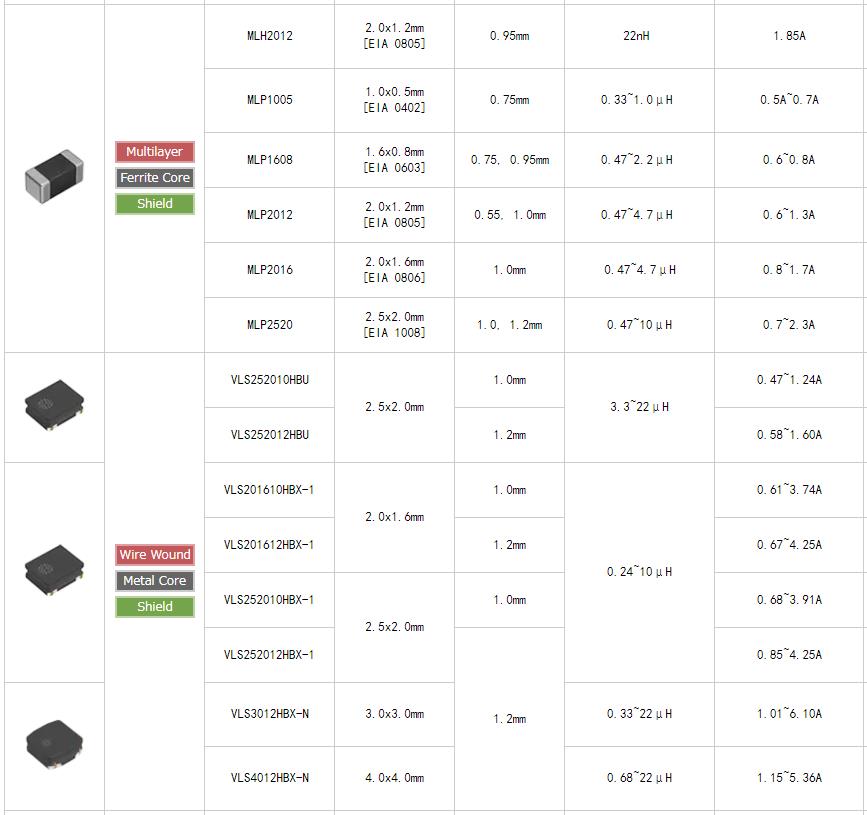Click the multilayer chip inductor product image
Screen dimensions: 867x815
click(54, 176)
